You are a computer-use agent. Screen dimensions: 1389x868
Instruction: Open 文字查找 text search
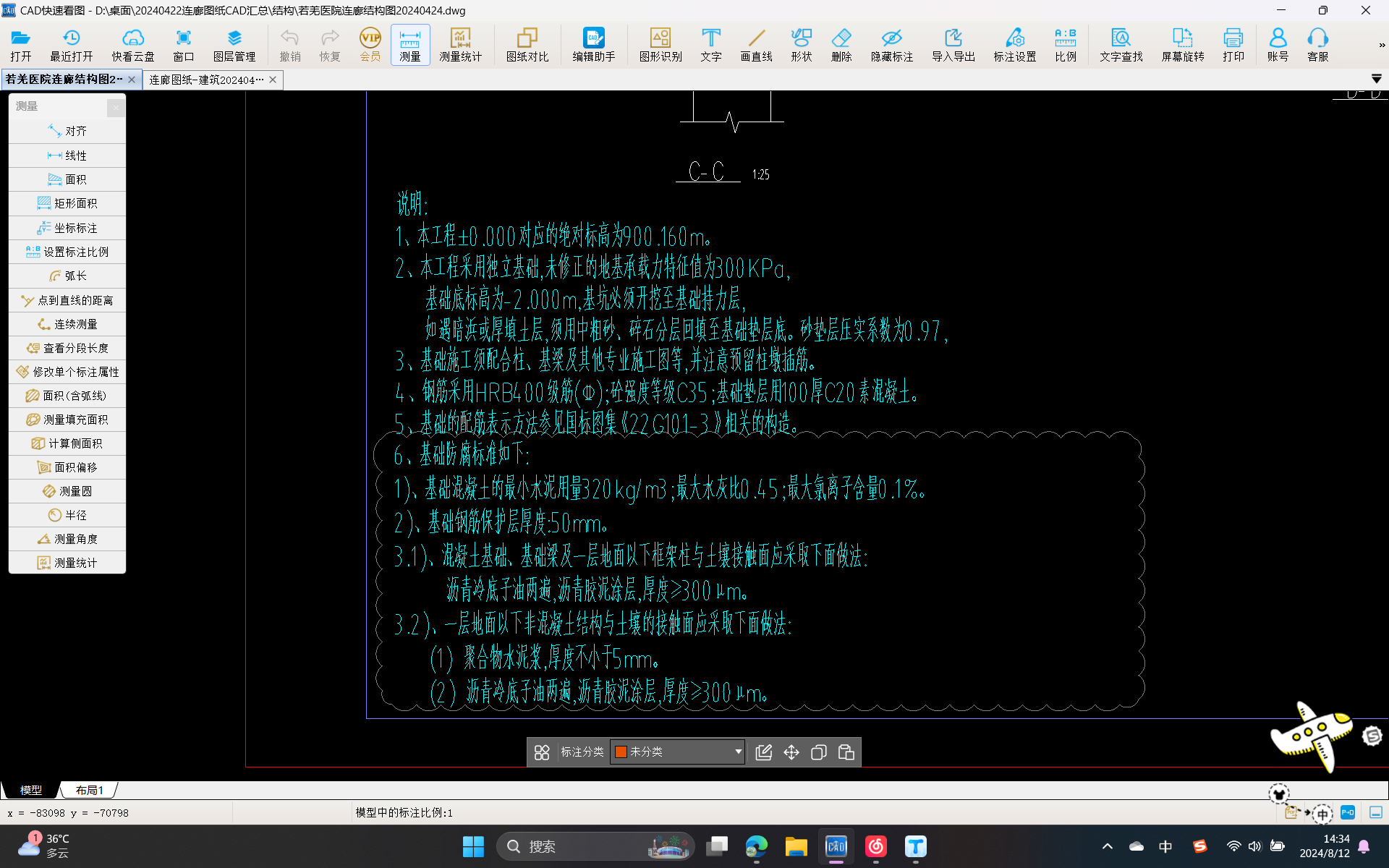1121,45
